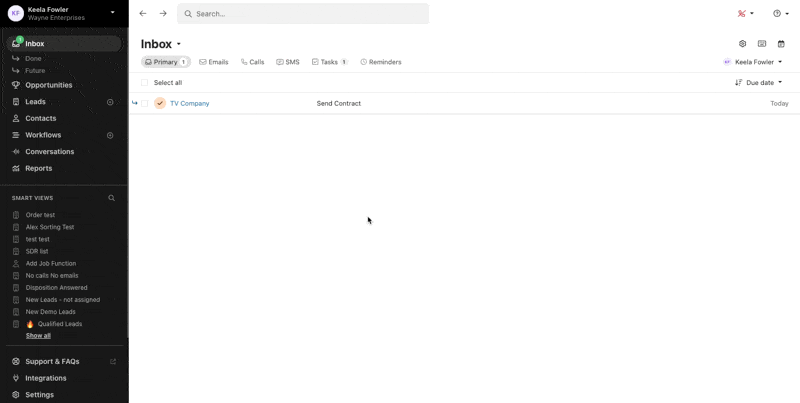
Task: Open the Inbox in the sidebar
Action: tap(64, 44)
